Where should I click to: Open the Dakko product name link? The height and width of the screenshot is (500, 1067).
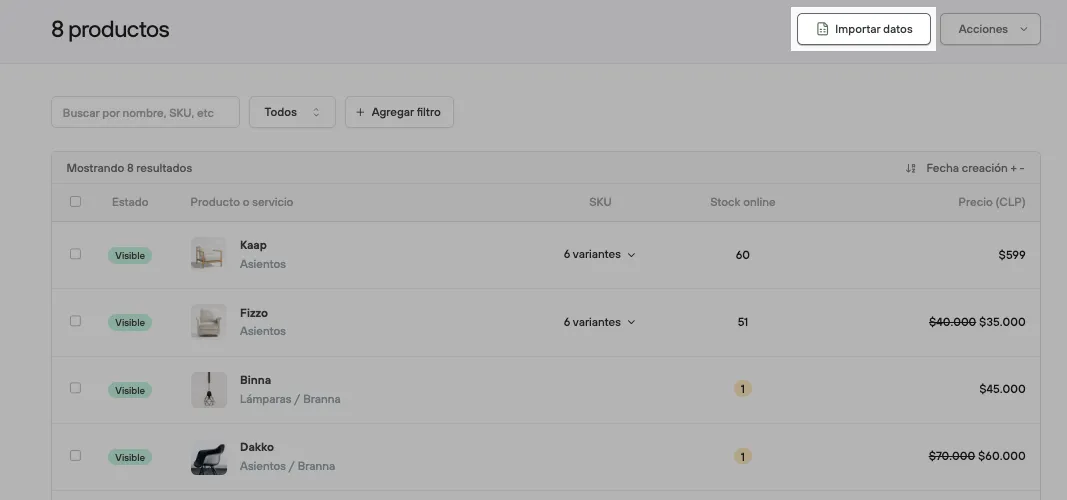click(x=257, y=447)
